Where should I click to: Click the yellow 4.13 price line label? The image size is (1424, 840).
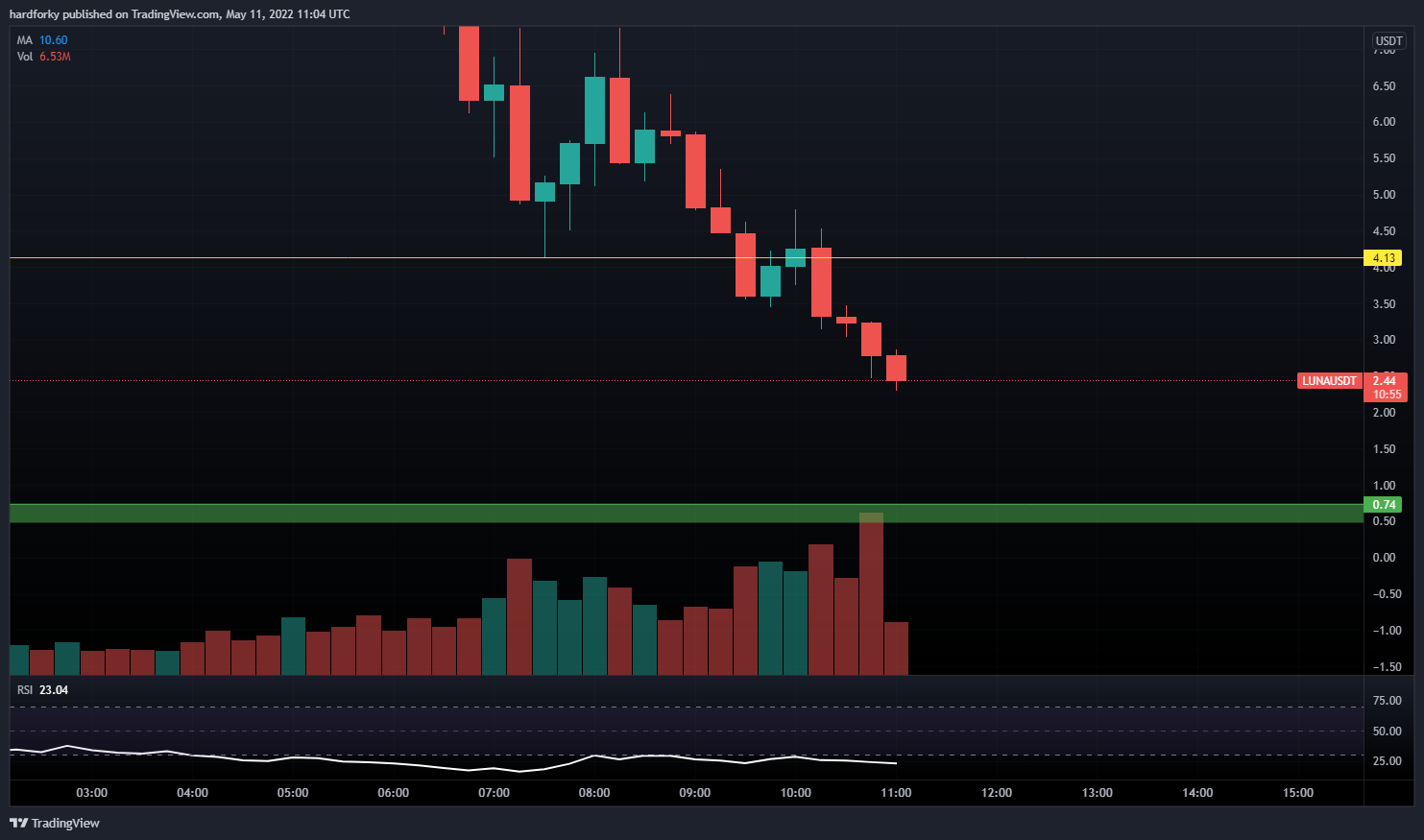[x=1383, y=258]
